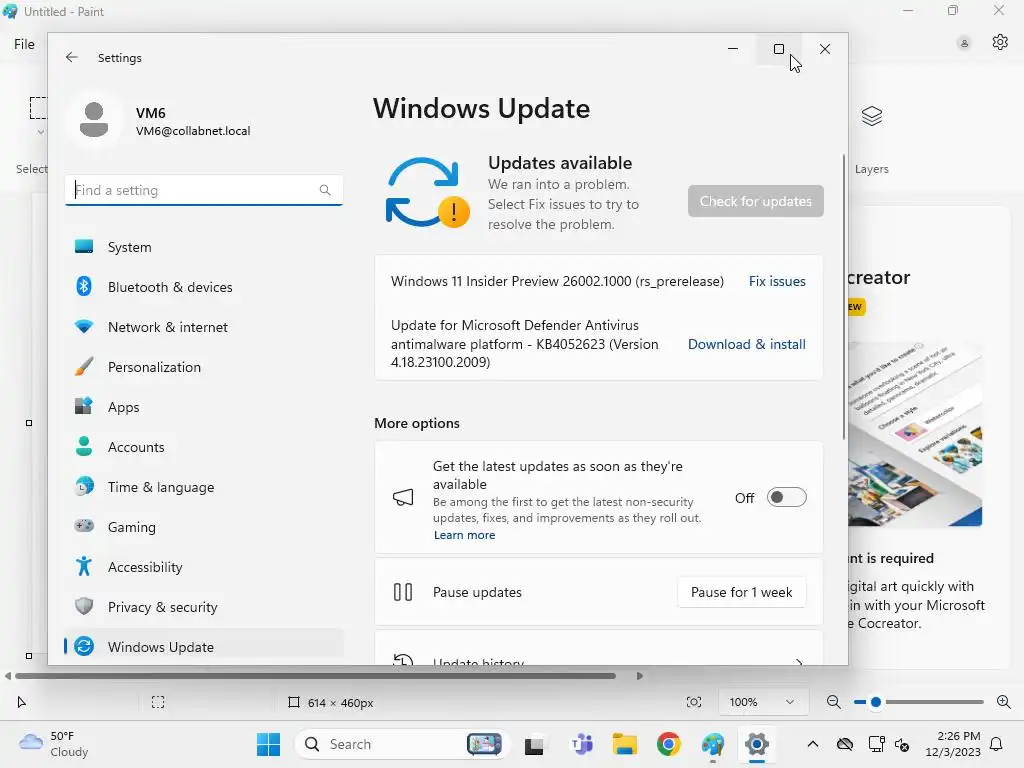Image resolution: width=1024 pixels, height=768 pixels.
Task: Click the megaphone icon for latest updates
Action: (403, 498)
